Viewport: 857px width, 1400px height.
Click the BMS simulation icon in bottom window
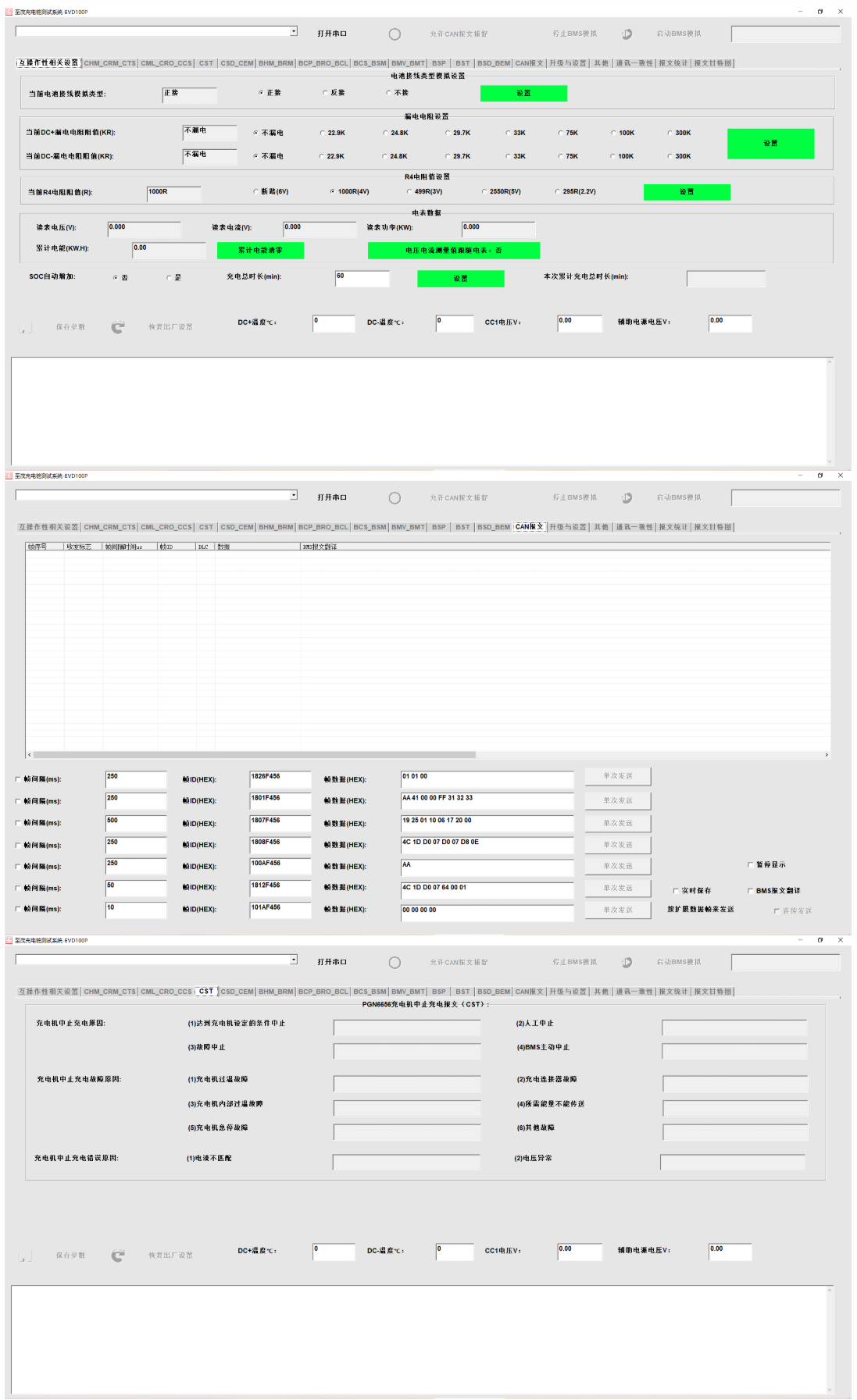627,963
